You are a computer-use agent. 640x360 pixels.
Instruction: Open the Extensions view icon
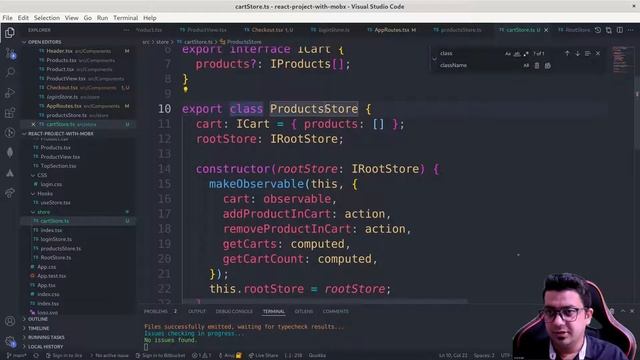pos(10,113)
